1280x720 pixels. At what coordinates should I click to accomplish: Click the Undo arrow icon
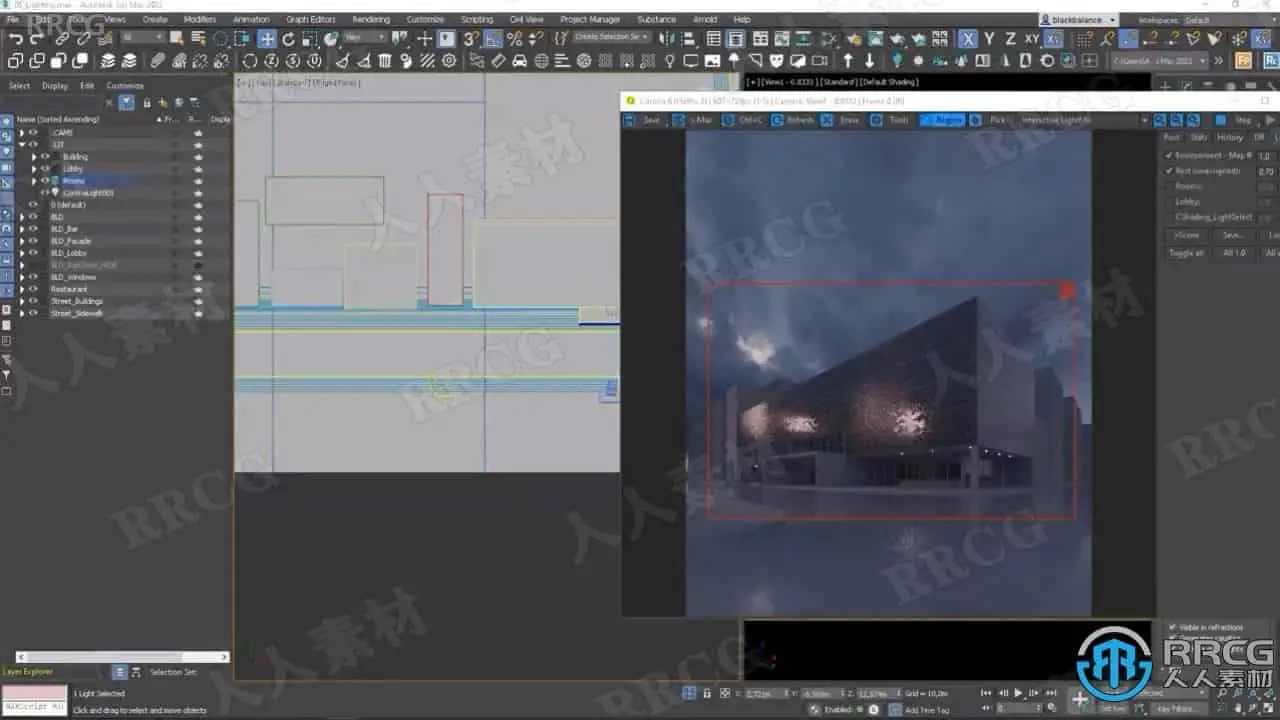pyautogui.click(x=15, y=39)
